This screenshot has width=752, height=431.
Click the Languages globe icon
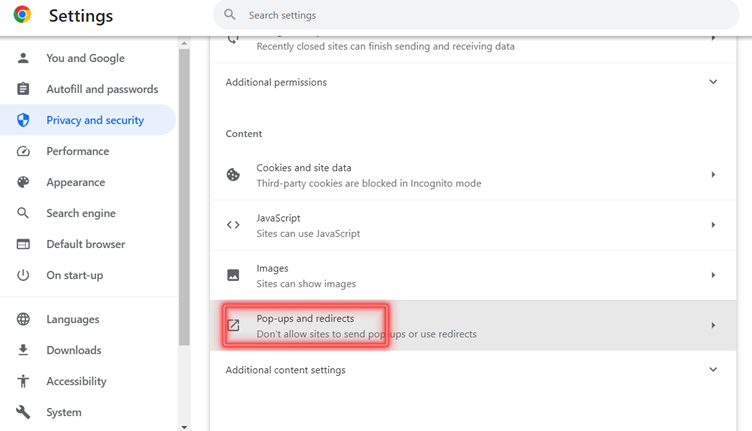23,319
